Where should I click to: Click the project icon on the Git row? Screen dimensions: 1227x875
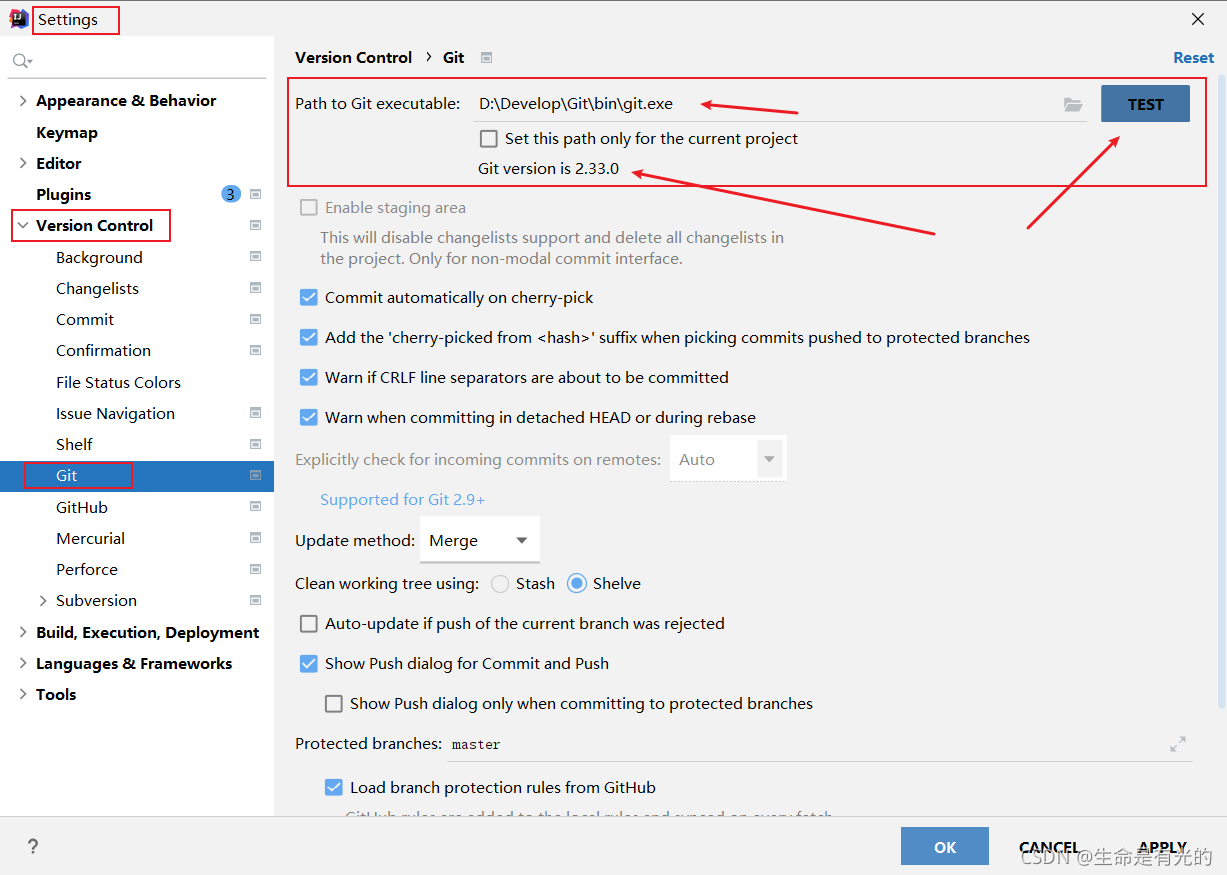click(256, 476)
